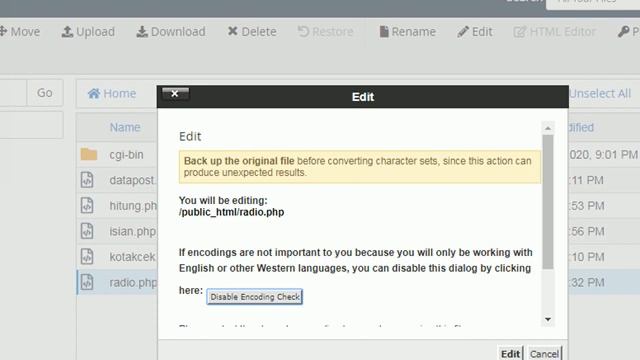Click the /public_html/radio.php path text
This screenshot has height=360, width=640.
click(x=231, y=212)
